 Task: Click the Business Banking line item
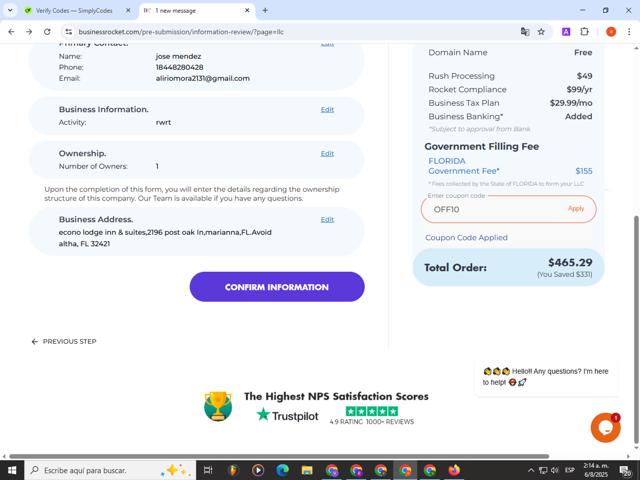coord(510,116)
